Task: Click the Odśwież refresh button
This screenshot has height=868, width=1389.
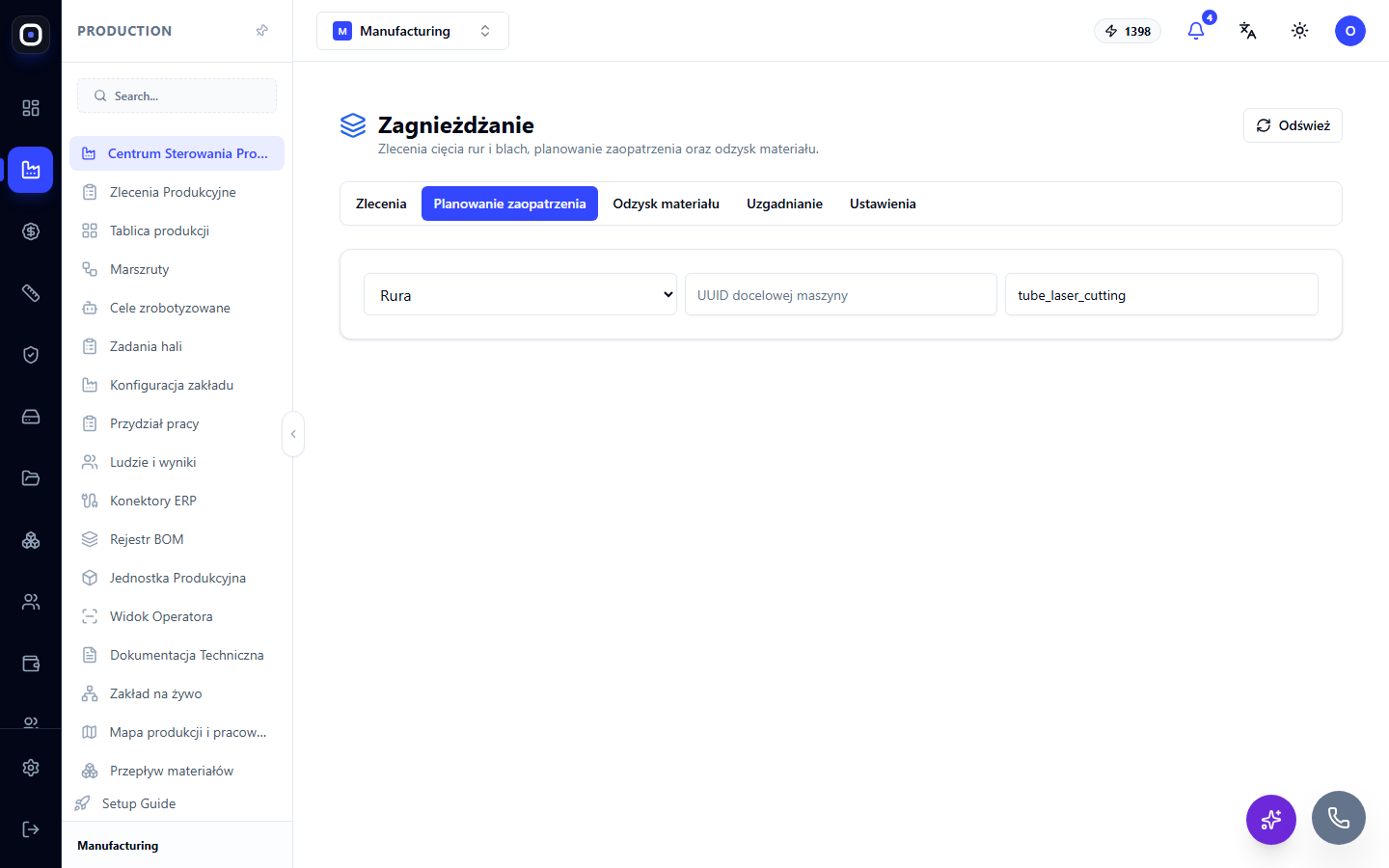Action: [1293, 125]
